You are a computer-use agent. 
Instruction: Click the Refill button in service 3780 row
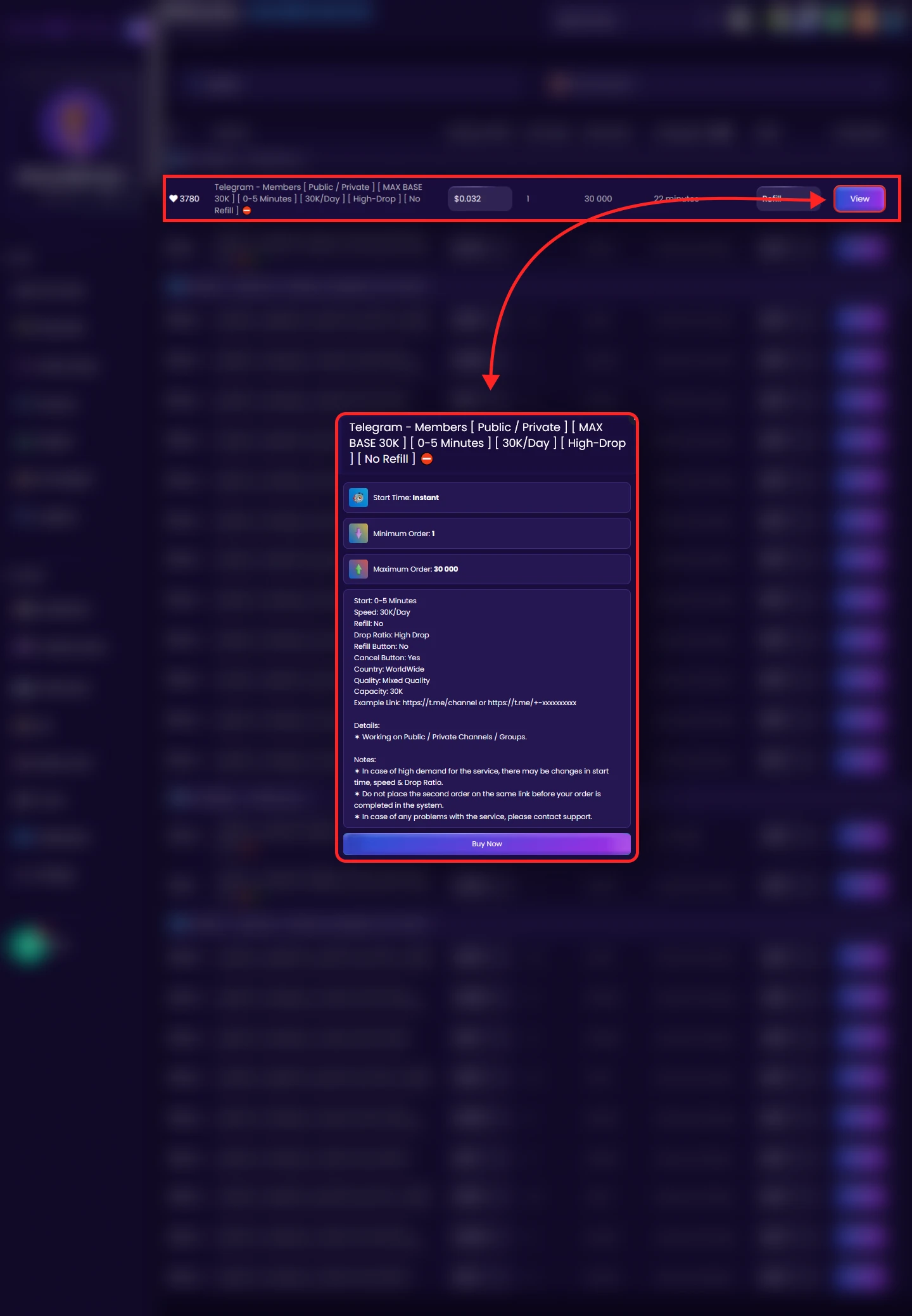(x=788, y=199)
